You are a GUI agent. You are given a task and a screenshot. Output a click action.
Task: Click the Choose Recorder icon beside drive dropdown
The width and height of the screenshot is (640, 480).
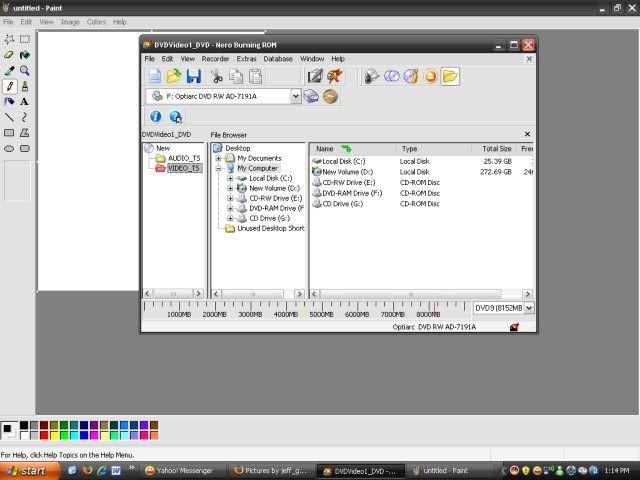311,96
